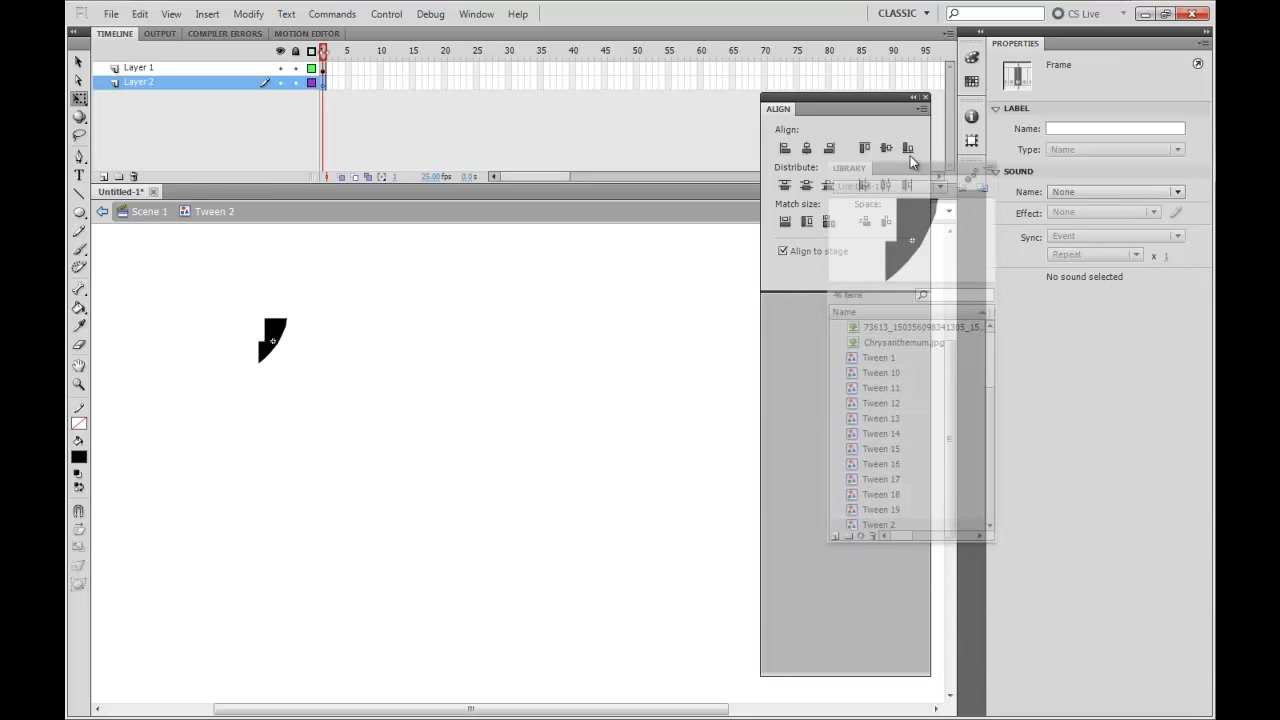This screenshot has height=720, width=1280.
Task: Select the Pencil tool
Action: point(79,231)
